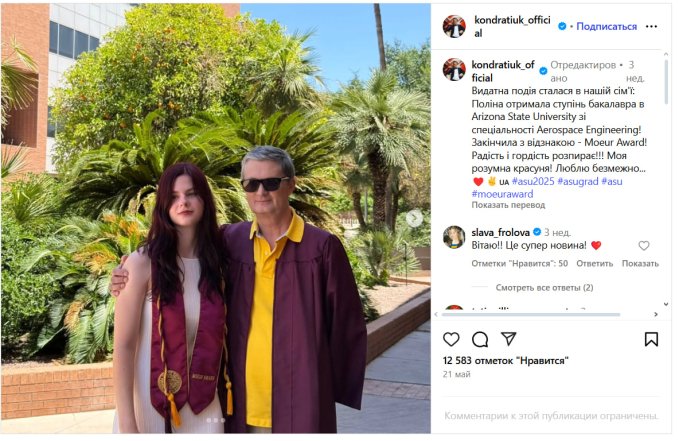Share the post via paper plane icon

508,339
